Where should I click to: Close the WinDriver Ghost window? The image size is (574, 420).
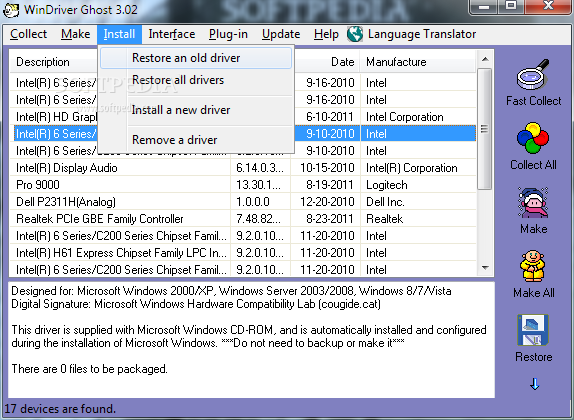coord(548,7)
